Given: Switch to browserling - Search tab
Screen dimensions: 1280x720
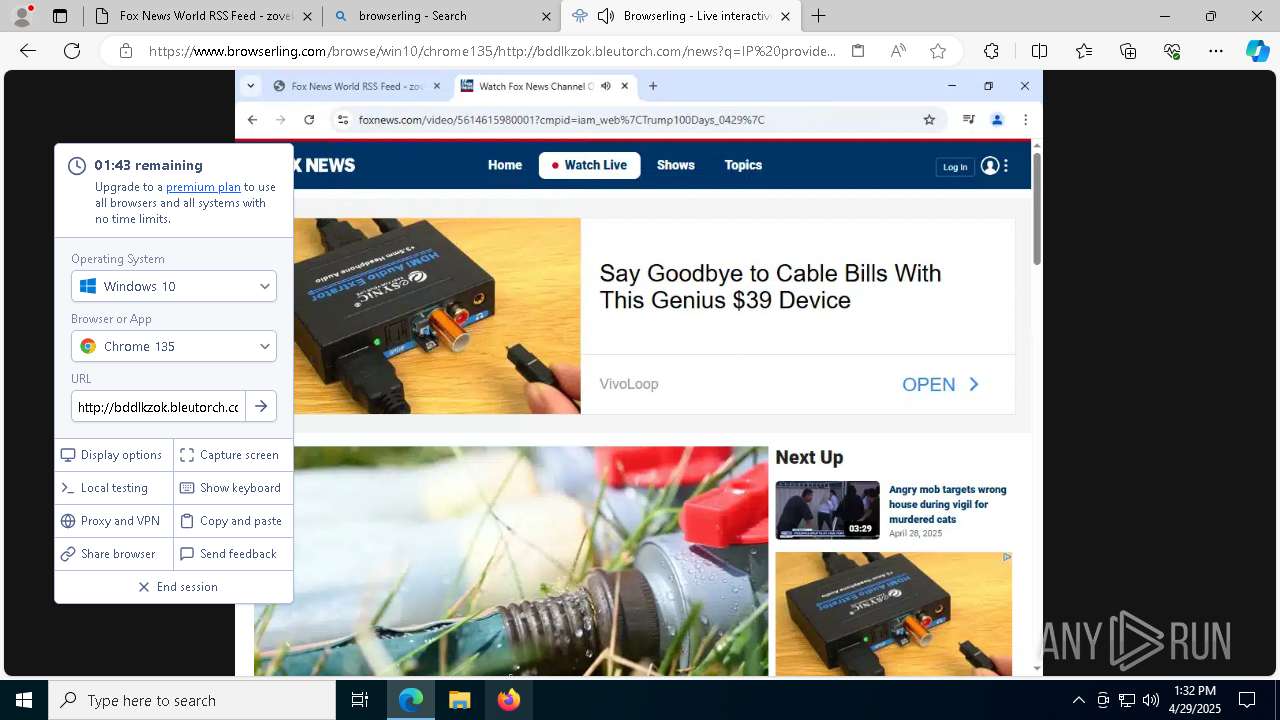Looking at the screenshot, I should [x=442, y=16].
